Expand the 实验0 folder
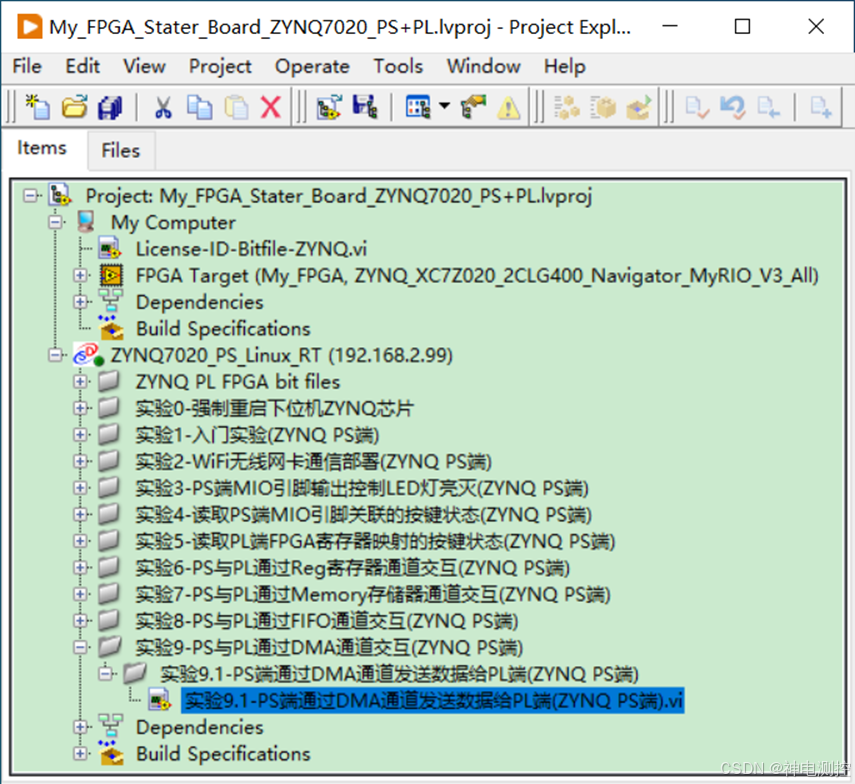 point(80,408)
